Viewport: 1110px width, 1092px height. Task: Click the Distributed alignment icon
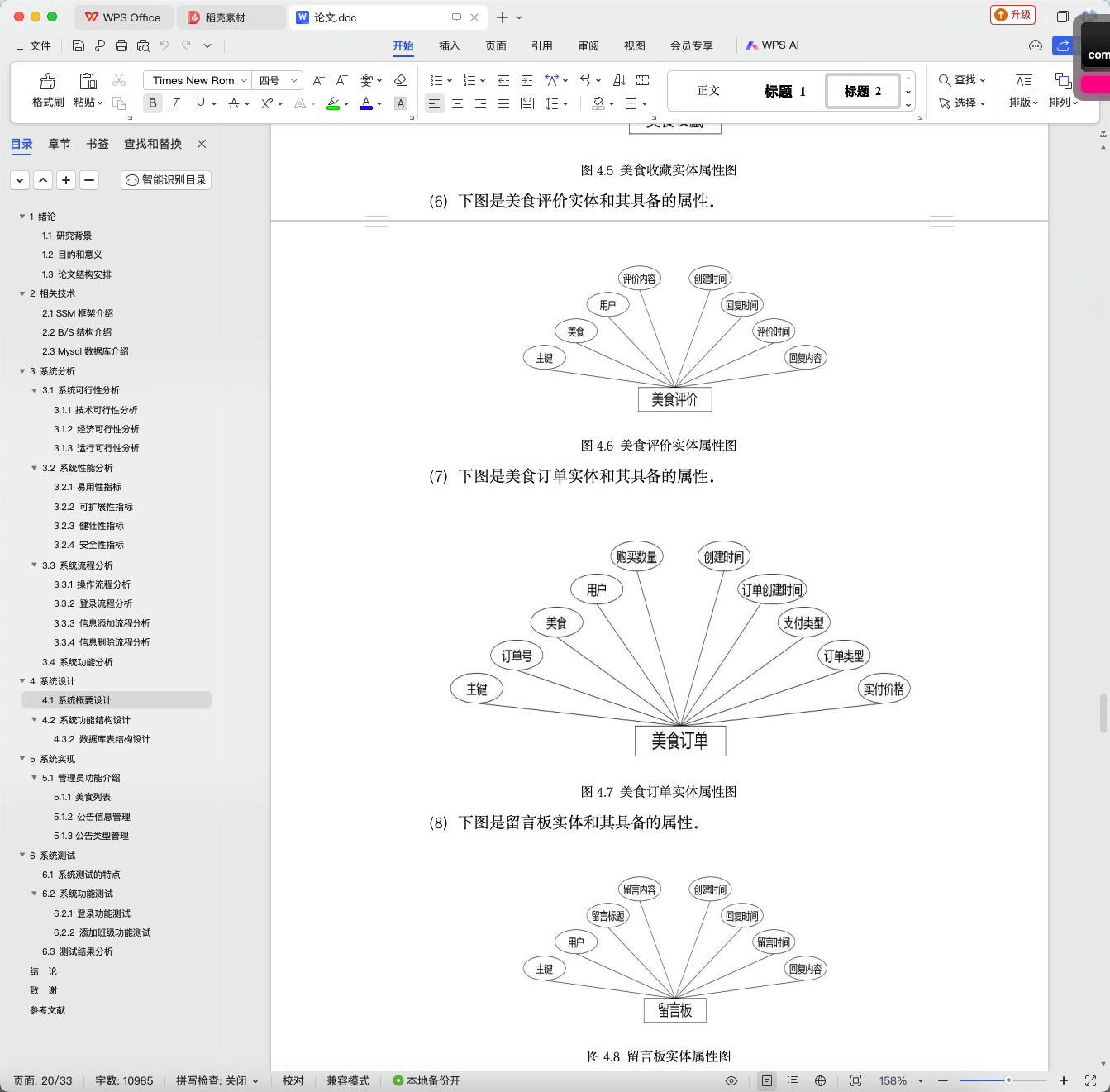526,103
